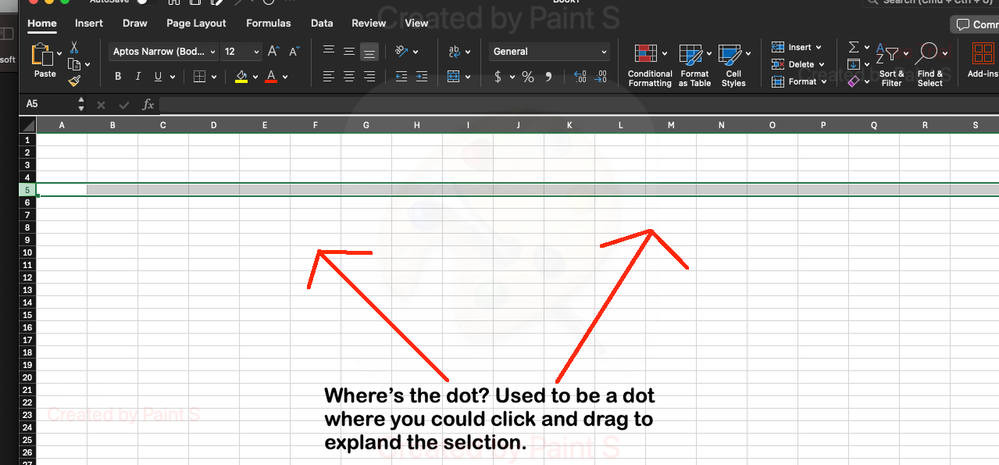This screenshot has width=999, height=465.
Task: Open Add-ins from the ribbon
Action: pyautogui.click(x=982, y=61)
